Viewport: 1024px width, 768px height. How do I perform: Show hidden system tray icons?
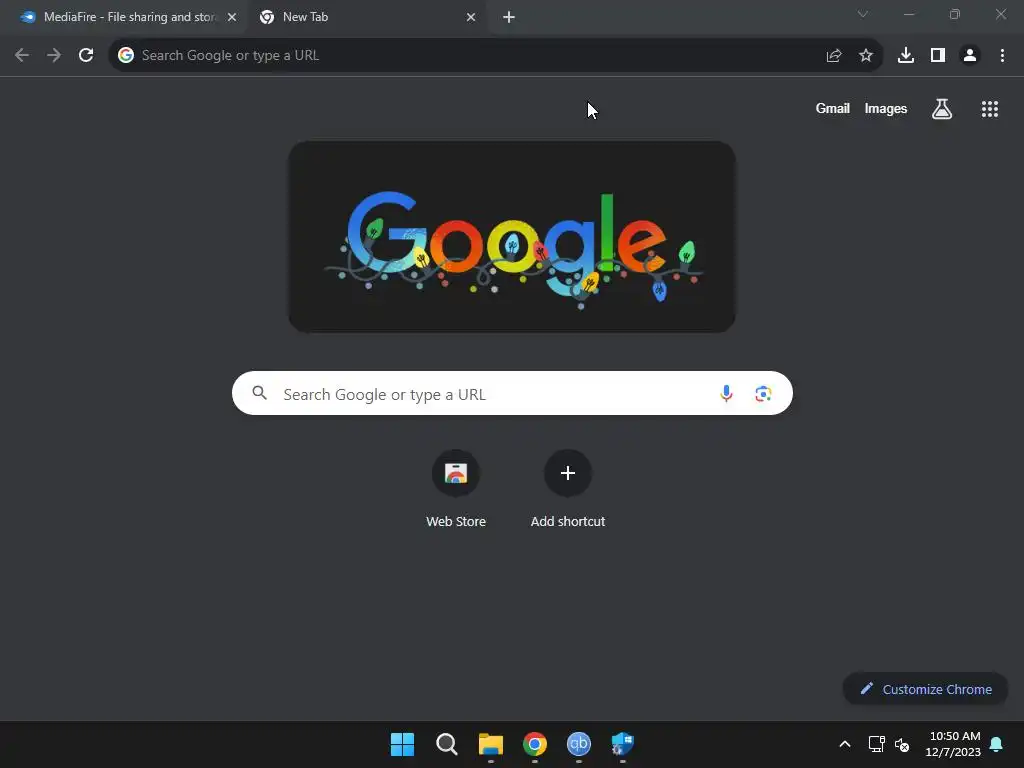coord(844,744)
